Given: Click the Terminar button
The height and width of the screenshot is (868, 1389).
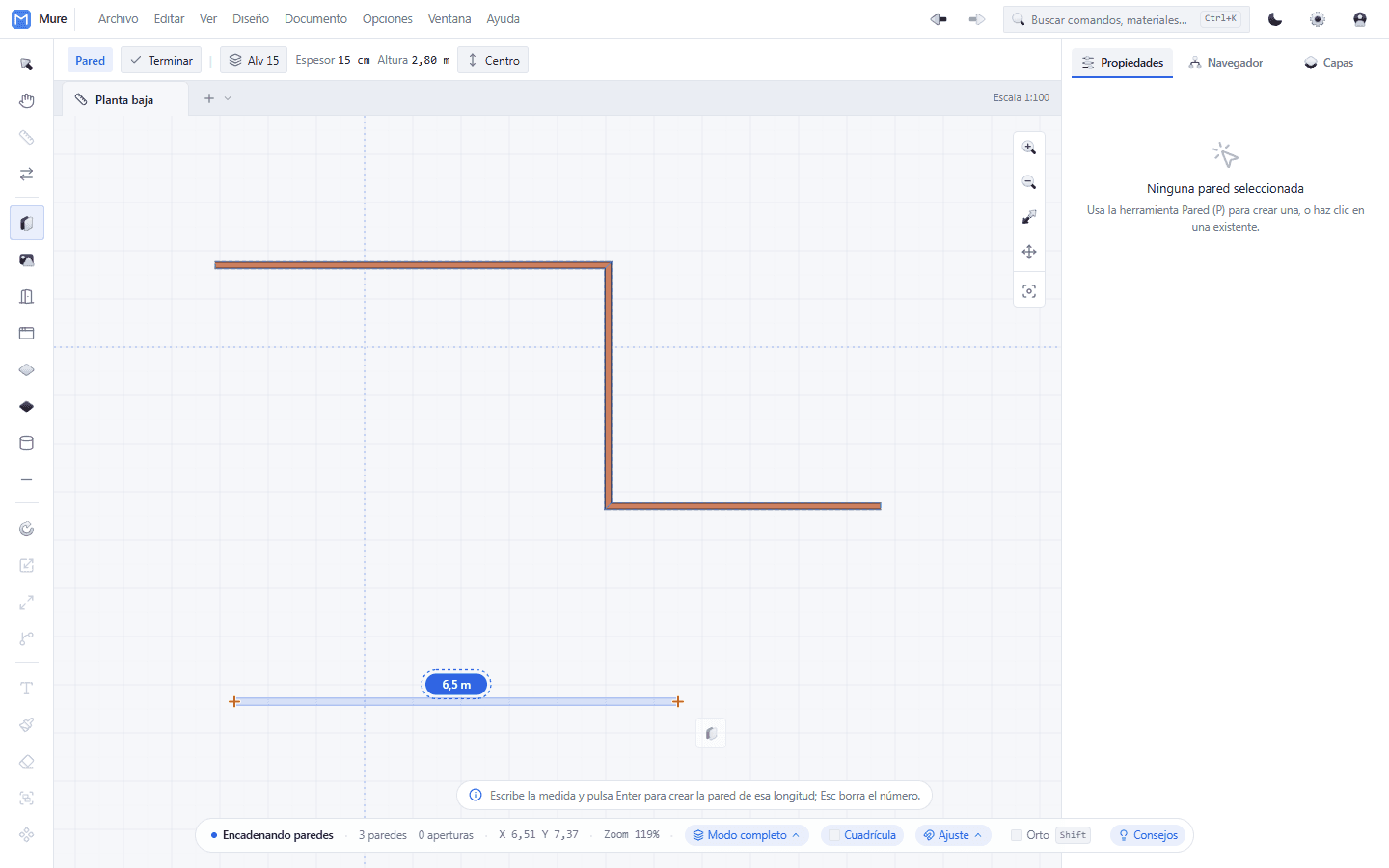Looking at the screenshot, I should [x=161, y=60].
